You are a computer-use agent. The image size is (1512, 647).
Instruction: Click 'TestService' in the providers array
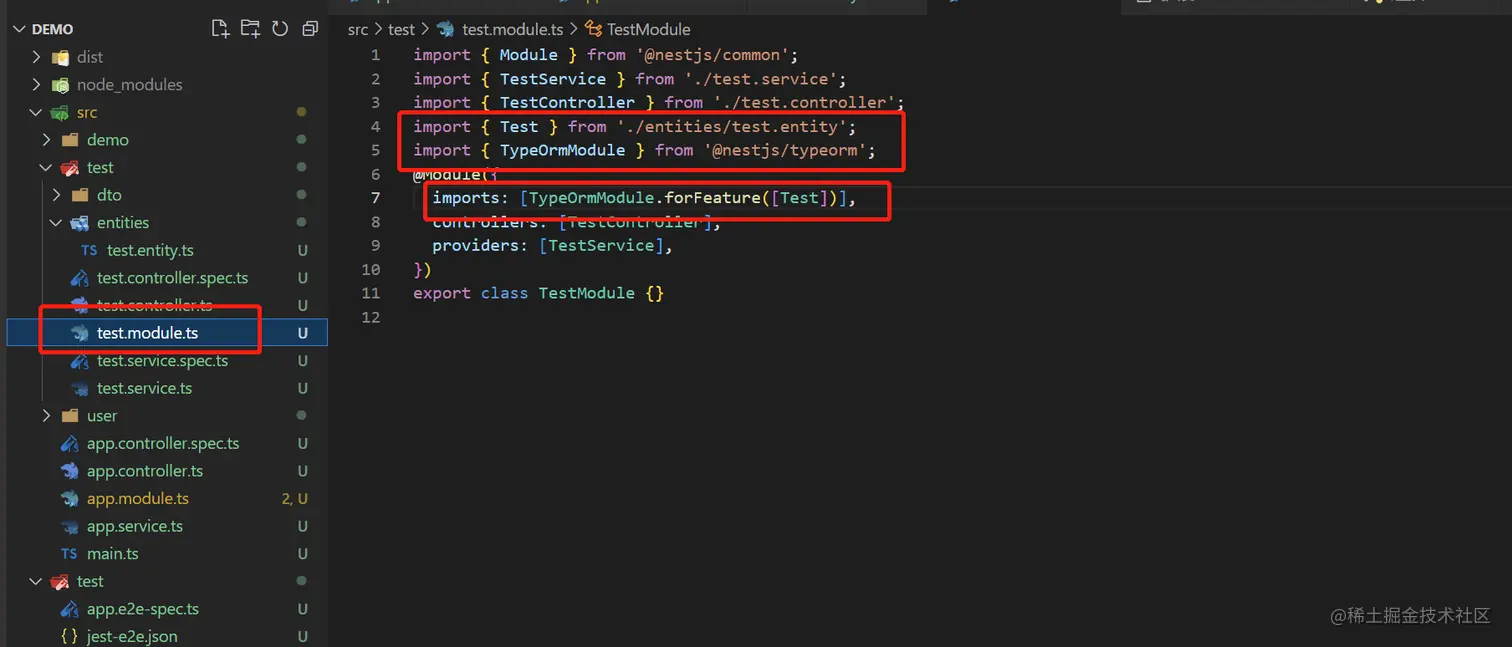pyautogui.click(x=601, y=245)
